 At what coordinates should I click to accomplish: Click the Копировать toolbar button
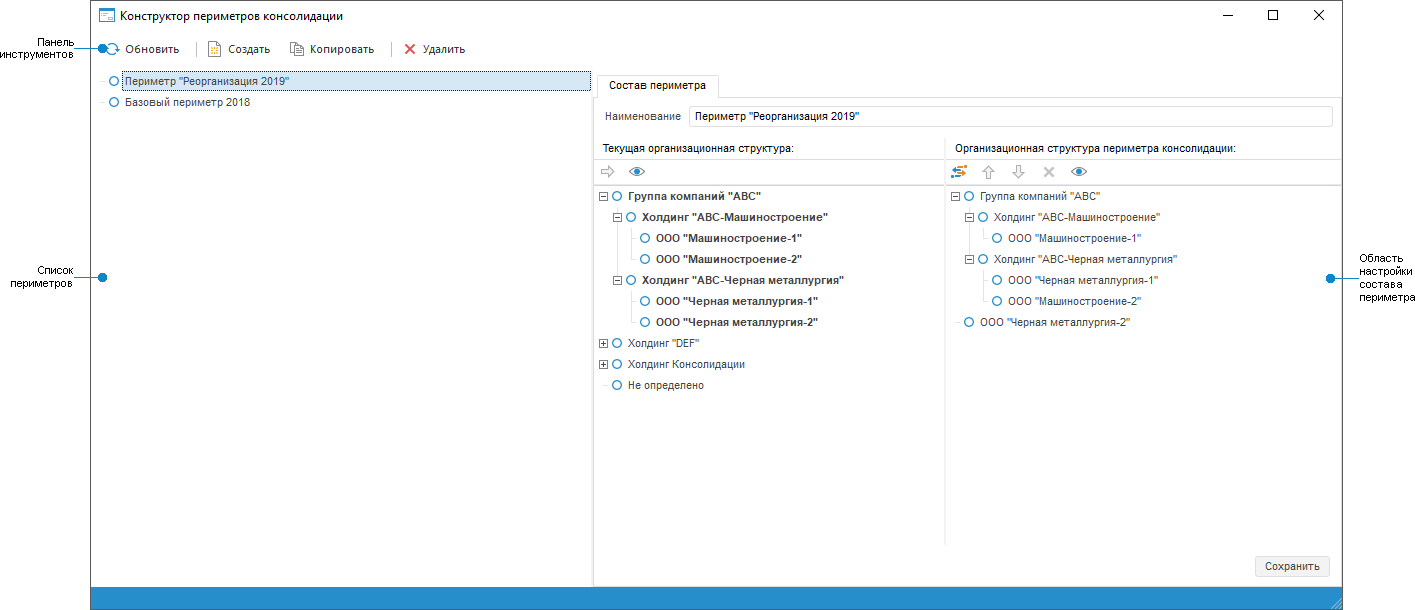[x=332, y=48]
